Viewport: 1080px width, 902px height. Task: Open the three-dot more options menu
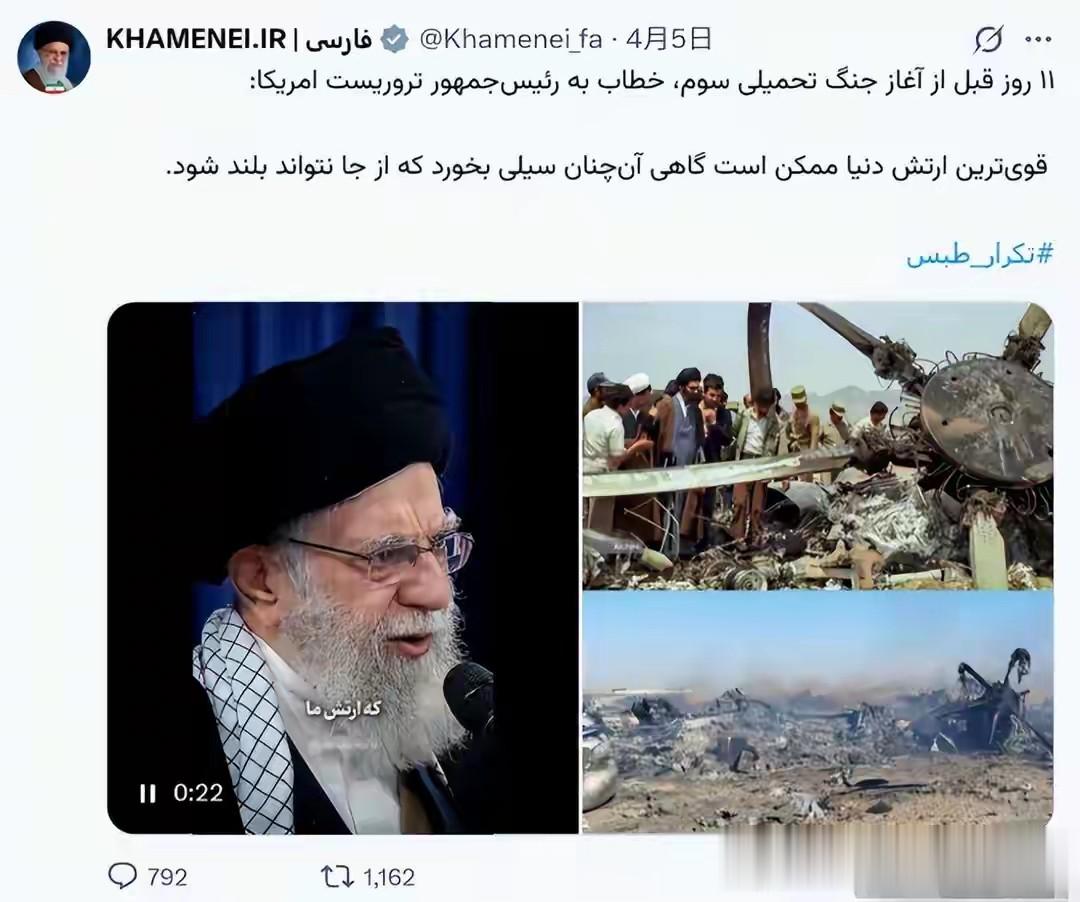[x=1038, y=40]
